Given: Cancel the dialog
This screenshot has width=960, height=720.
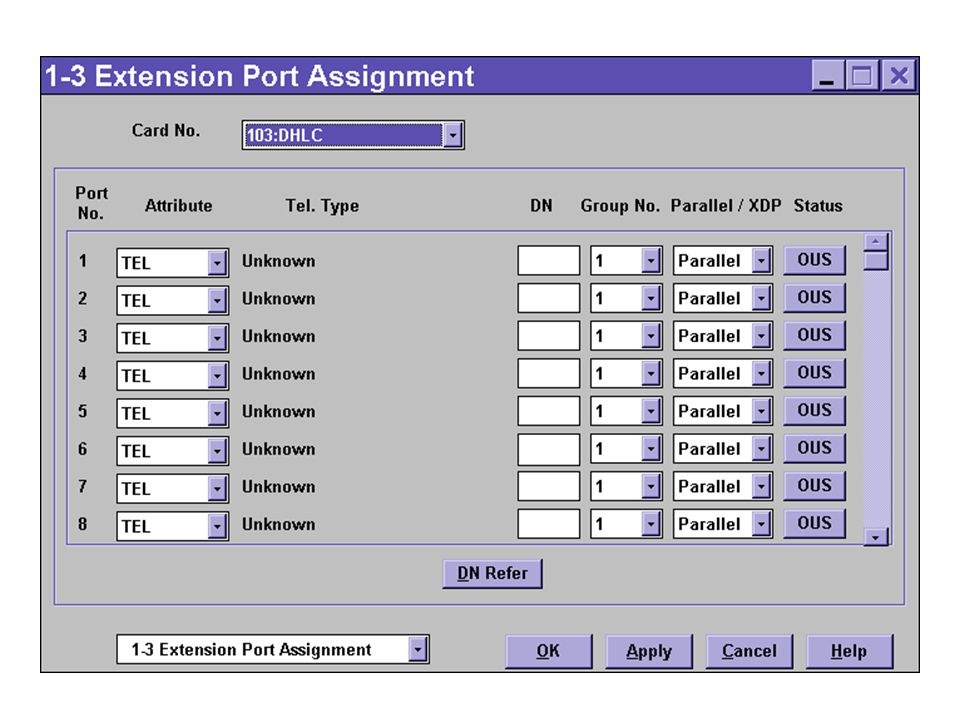Looking at the screenshot, I should coord(749,651).
